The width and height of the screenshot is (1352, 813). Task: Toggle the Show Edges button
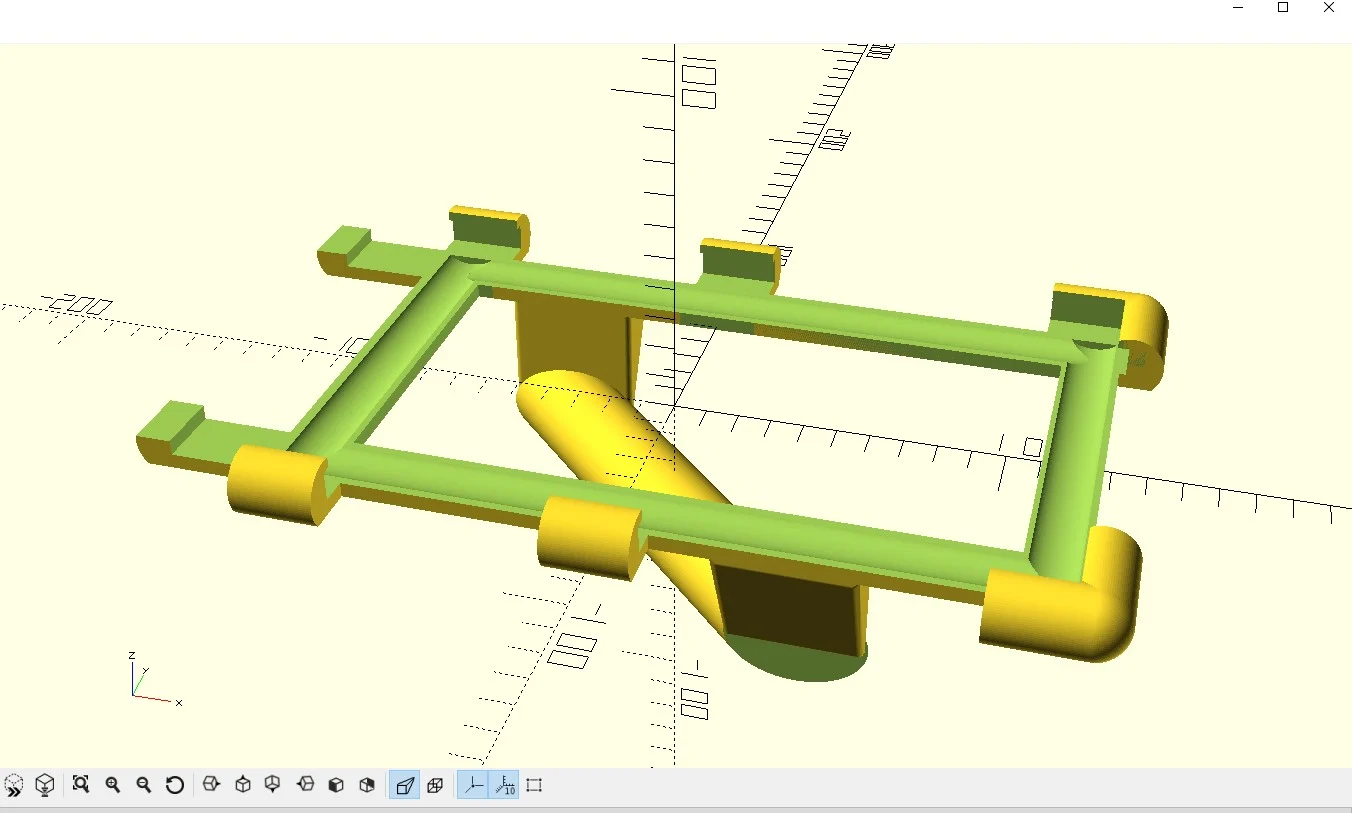point(534,785)
